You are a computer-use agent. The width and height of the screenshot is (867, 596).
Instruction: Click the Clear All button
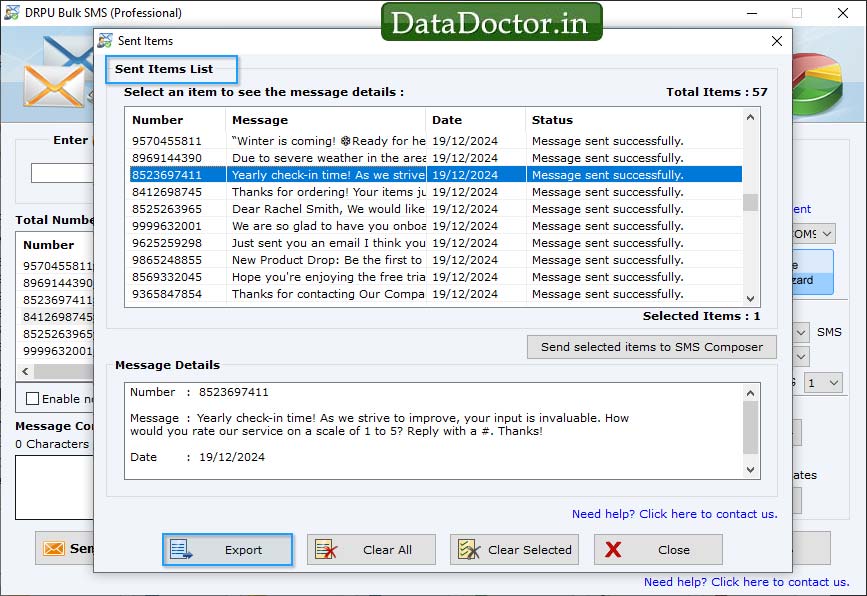pyautogui.click(x=371, y=550)
